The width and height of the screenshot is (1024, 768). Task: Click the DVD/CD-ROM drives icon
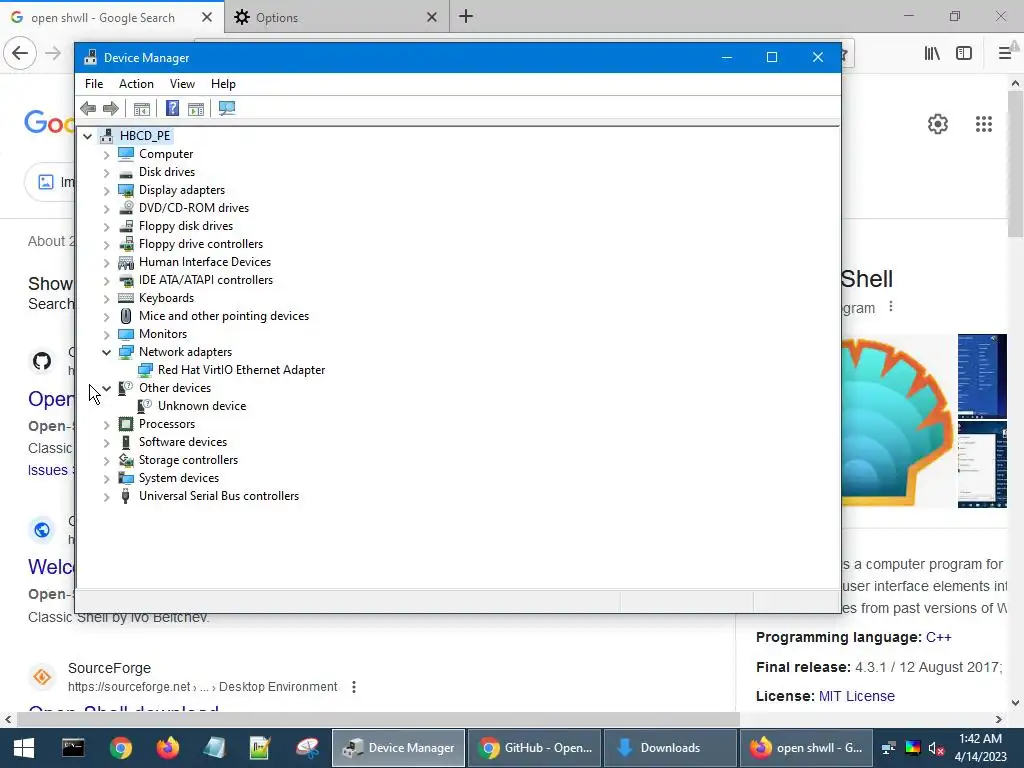[x=126, y=208]
